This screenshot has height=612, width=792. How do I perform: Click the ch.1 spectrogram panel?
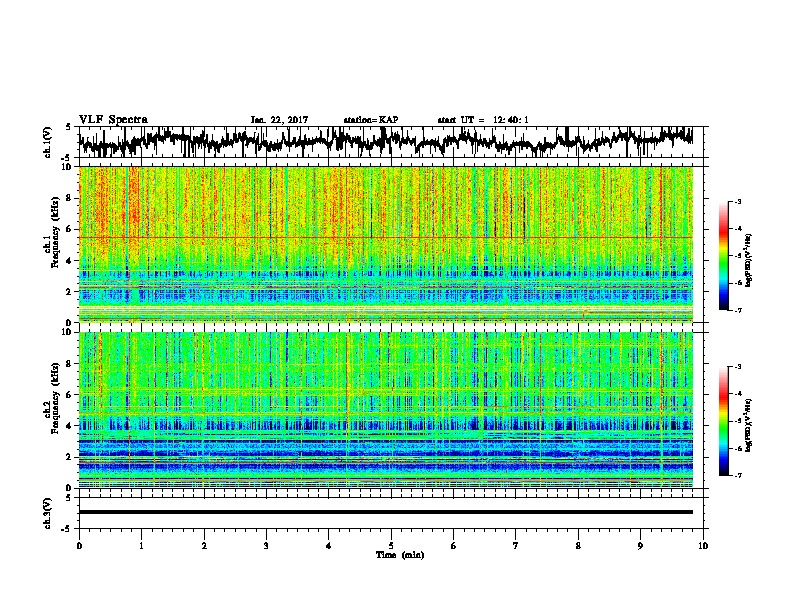tap(386, 244)
